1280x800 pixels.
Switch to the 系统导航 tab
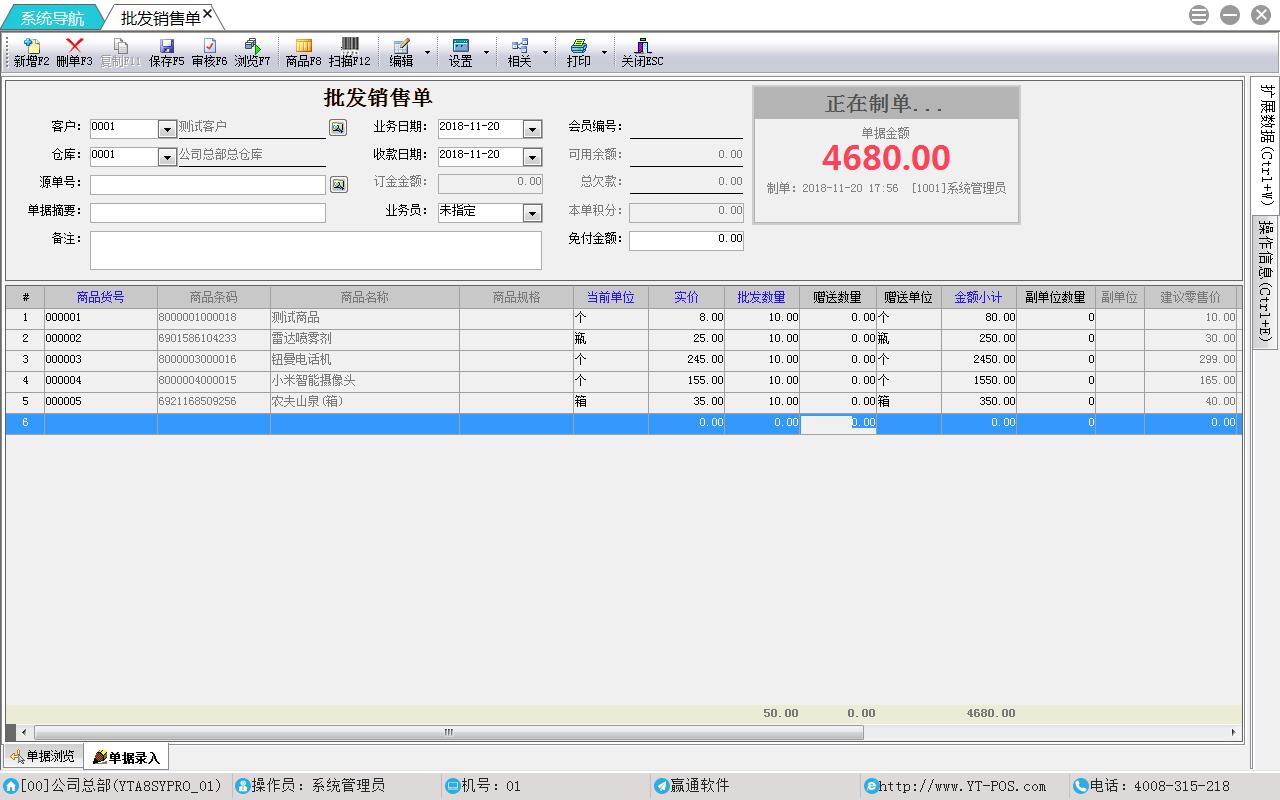(x=52, y=18)
